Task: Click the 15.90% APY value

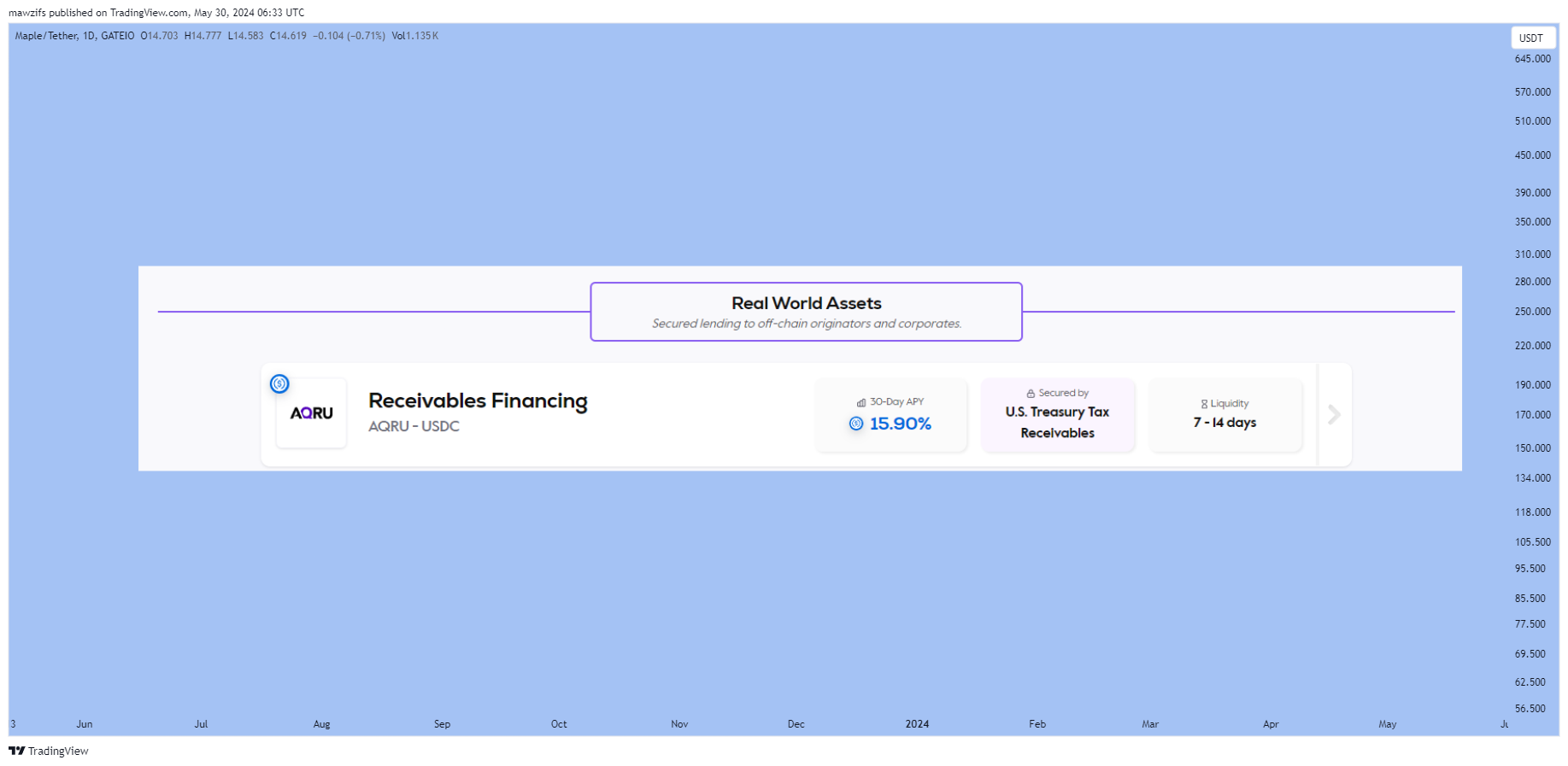Action: click(x=900, y=424)
